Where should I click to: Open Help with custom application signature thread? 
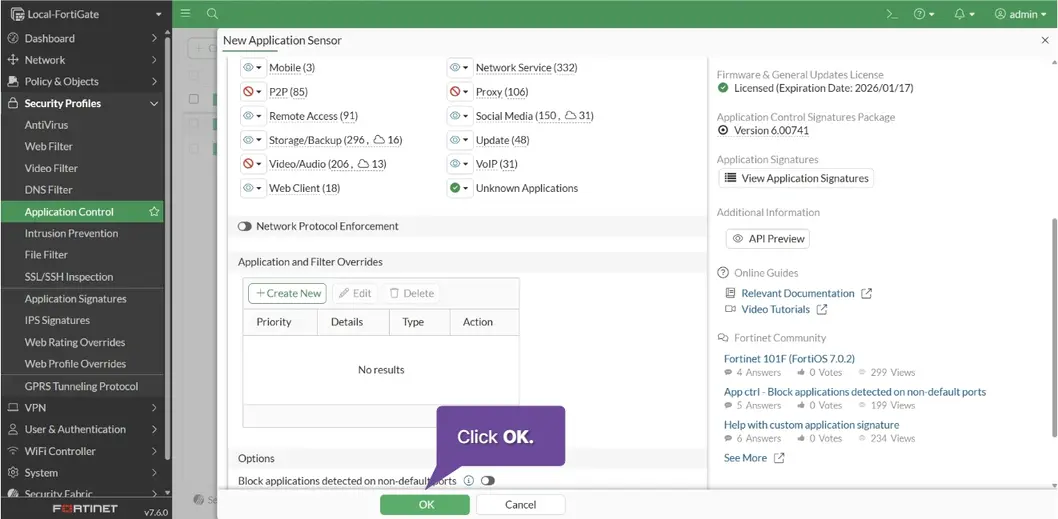coord(812,425)
